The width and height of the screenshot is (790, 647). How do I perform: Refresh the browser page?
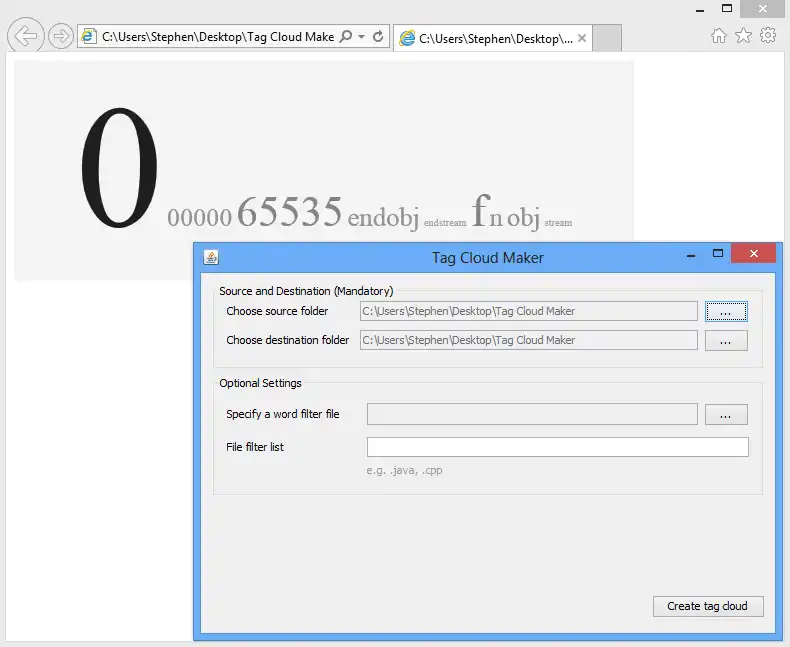click(x=378, y=36)
